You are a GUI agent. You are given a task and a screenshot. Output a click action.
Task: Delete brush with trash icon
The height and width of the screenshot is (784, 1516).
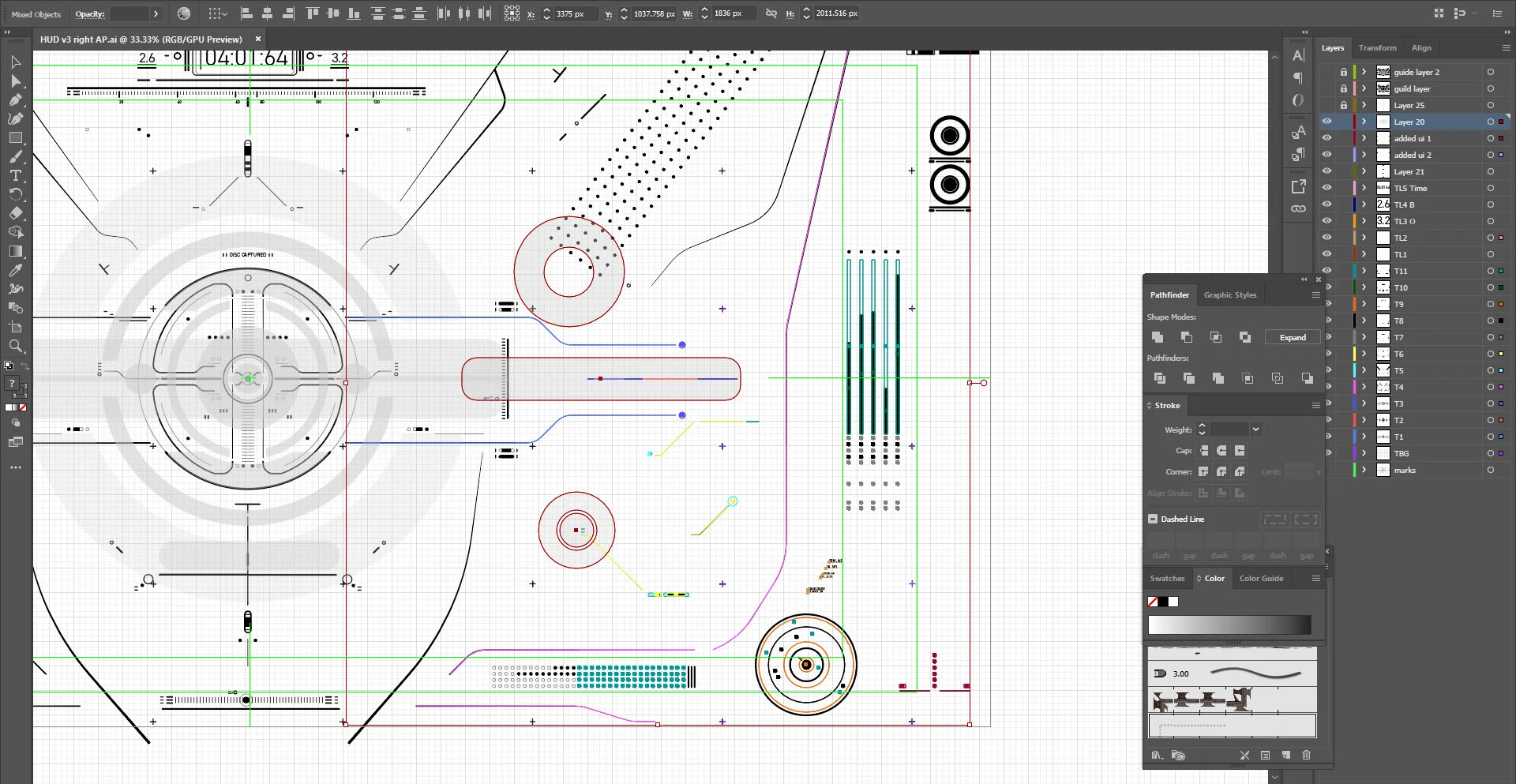point(1306,755)
